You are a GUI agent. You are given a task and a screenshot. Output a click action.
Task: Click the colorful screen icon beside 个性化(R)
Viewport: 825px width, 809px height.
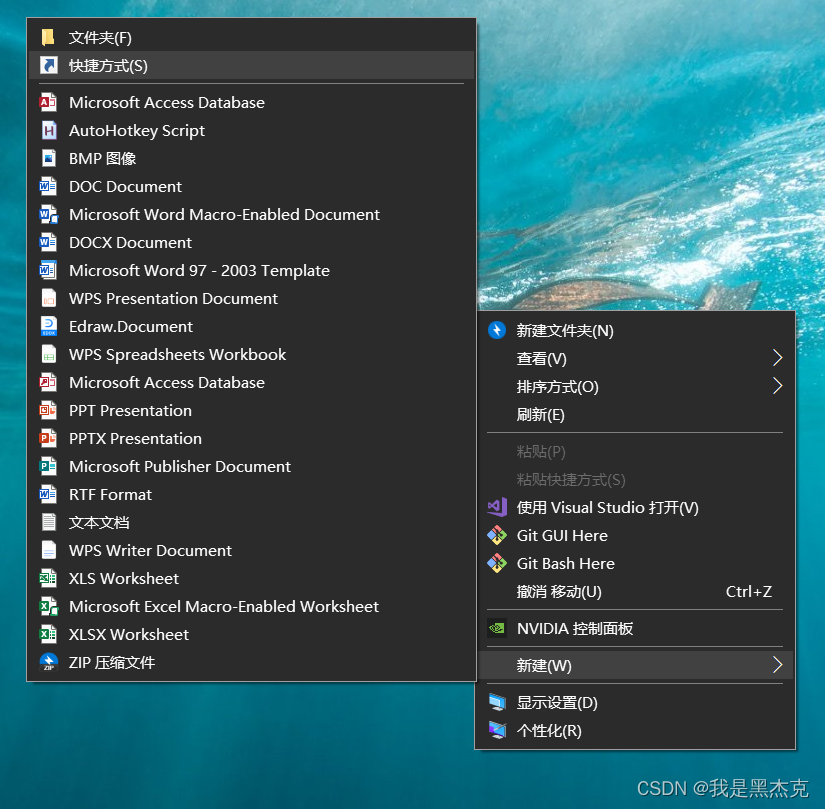click(497, 730)
